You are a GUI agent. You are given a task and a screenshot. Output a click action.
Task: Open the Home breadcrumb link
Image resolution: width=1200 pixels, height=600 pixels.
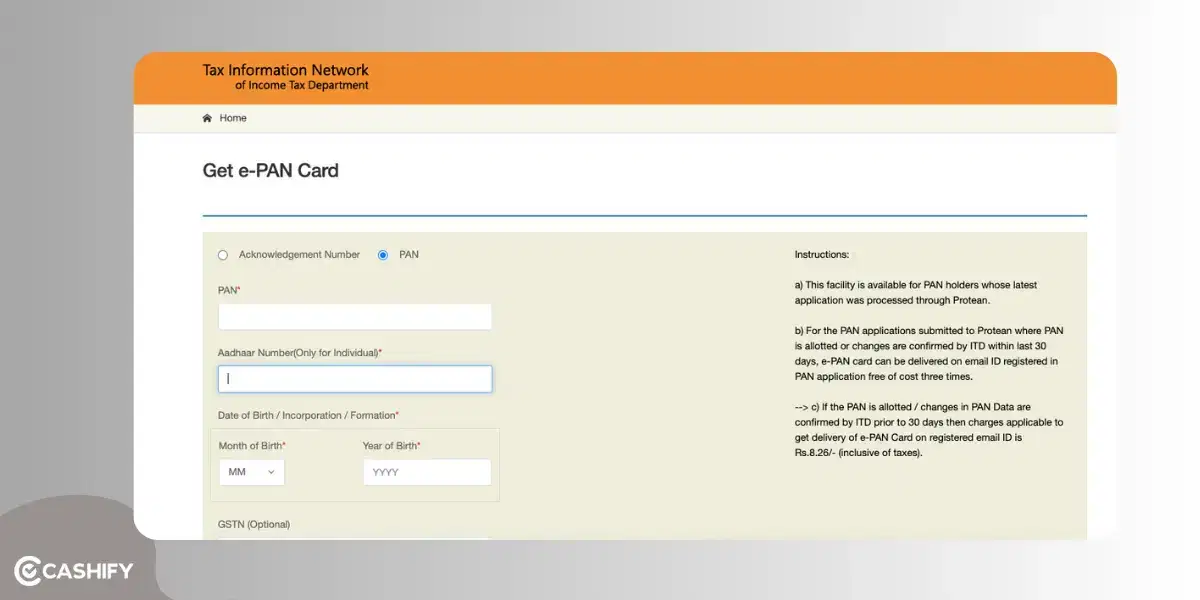(x=233, y=118)
